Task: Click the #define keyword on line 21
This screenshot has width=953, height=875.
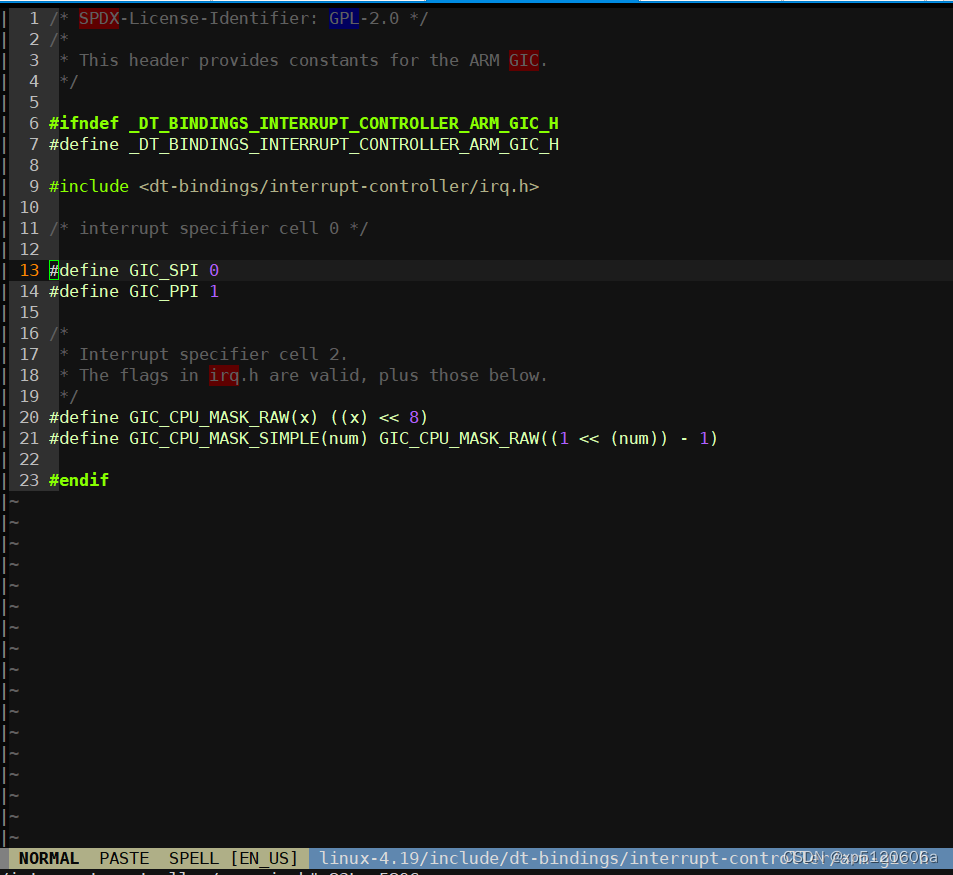Action: tap(84, 439)
